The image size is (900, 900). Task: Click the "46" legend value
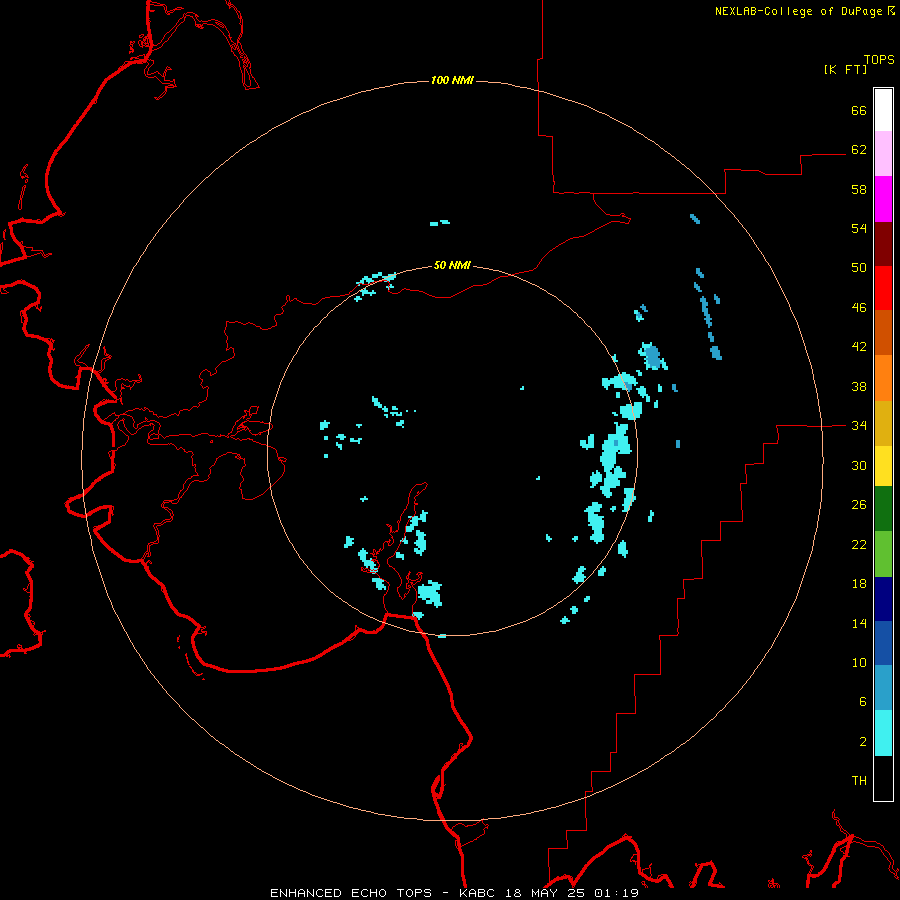click(859, 308)
